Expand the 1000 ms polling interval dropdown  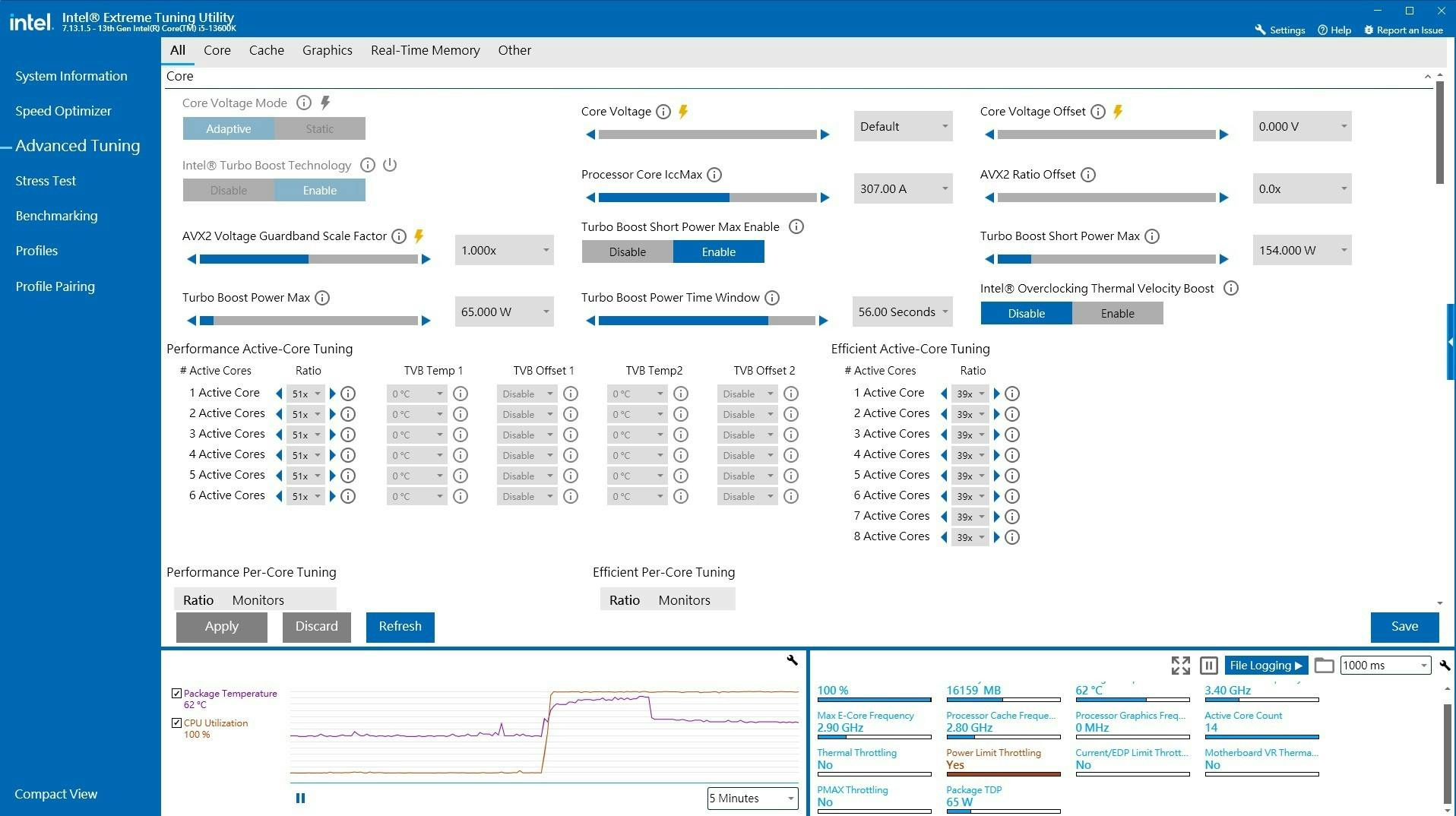pyautogui.click(x=1385, y=666)
